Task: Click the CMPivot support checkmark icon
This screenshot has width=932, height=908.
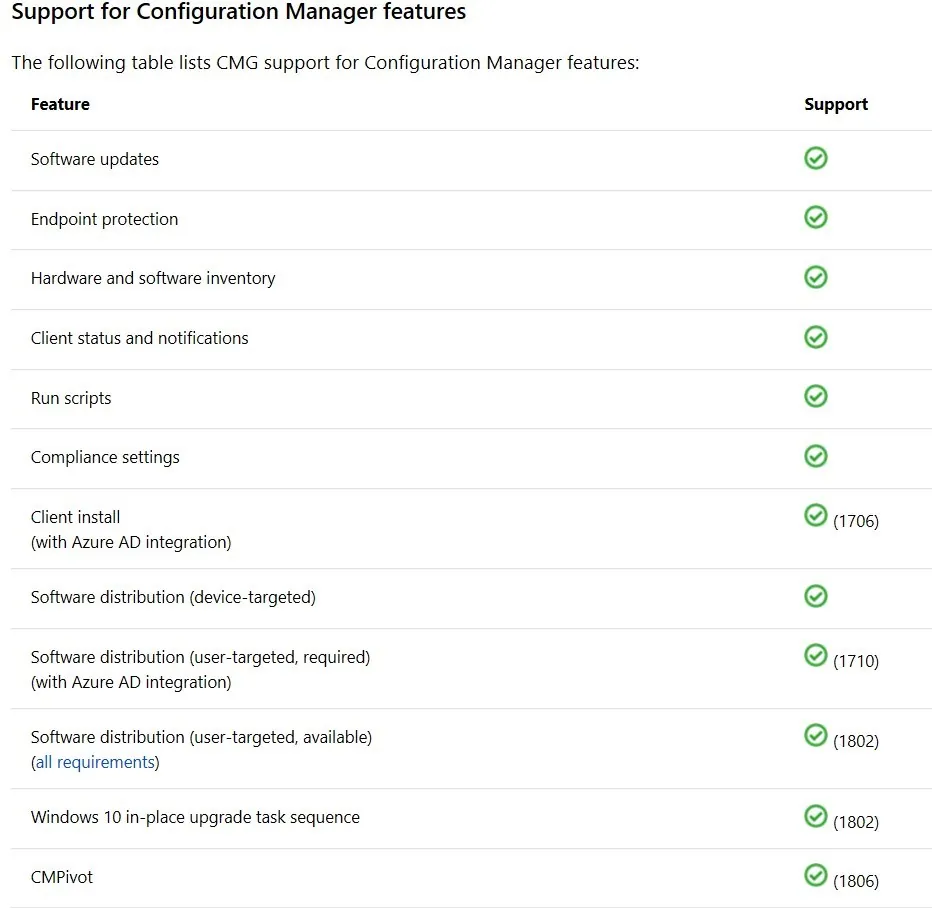Action: tap(816, 875)
